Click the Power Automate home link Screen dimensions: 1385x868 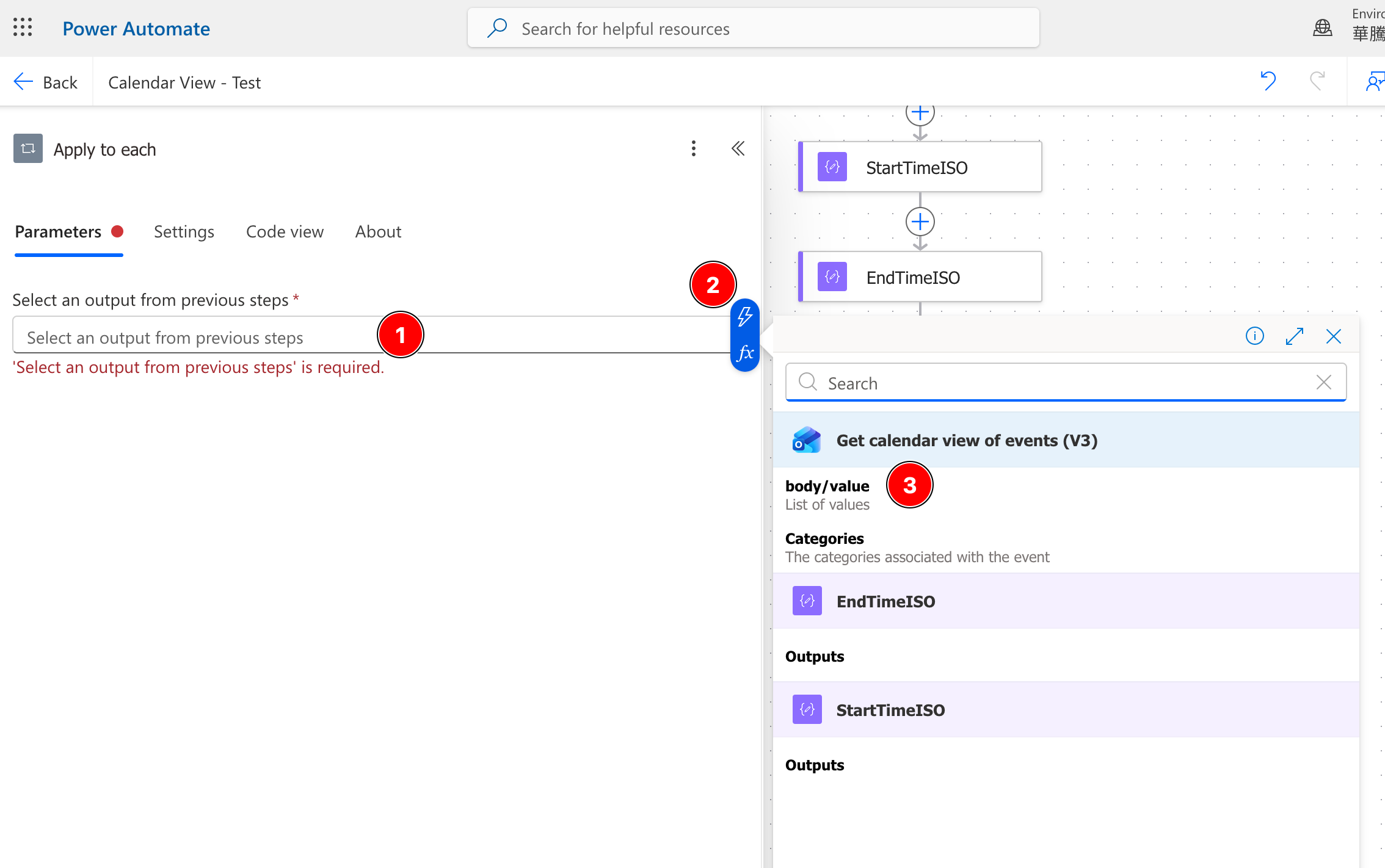(x=136, y=29)
